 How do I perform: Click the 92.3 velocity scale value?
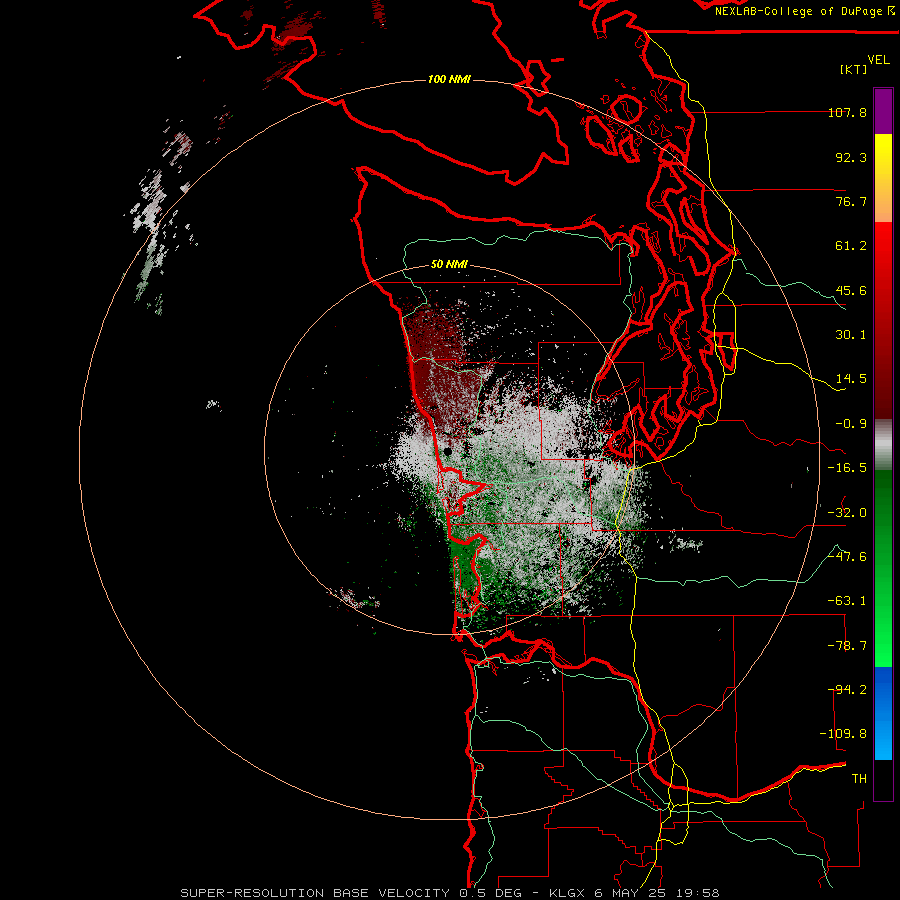851,157
